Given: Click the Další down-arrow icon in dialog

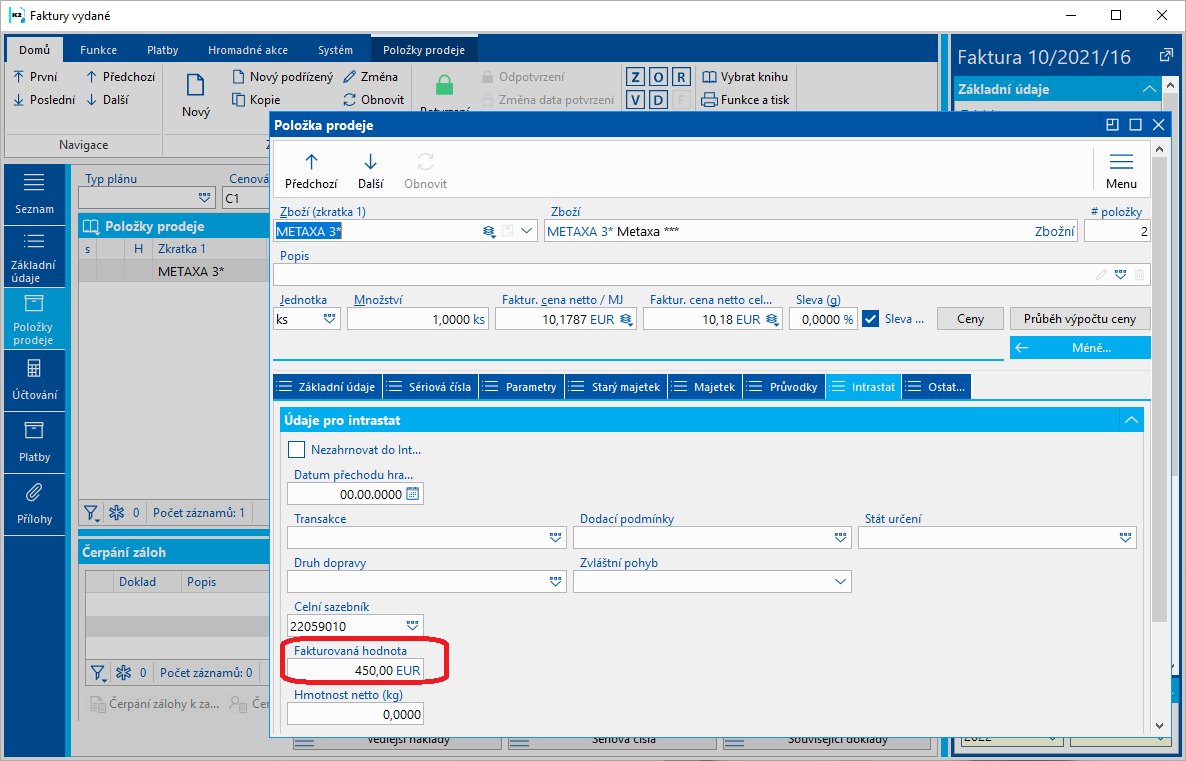Looking at the screenshot, I should click(x=370, y=162).
